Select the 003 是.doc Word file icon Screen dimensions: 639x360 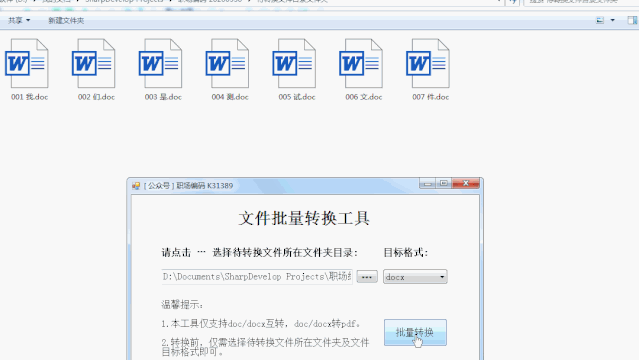161,63
